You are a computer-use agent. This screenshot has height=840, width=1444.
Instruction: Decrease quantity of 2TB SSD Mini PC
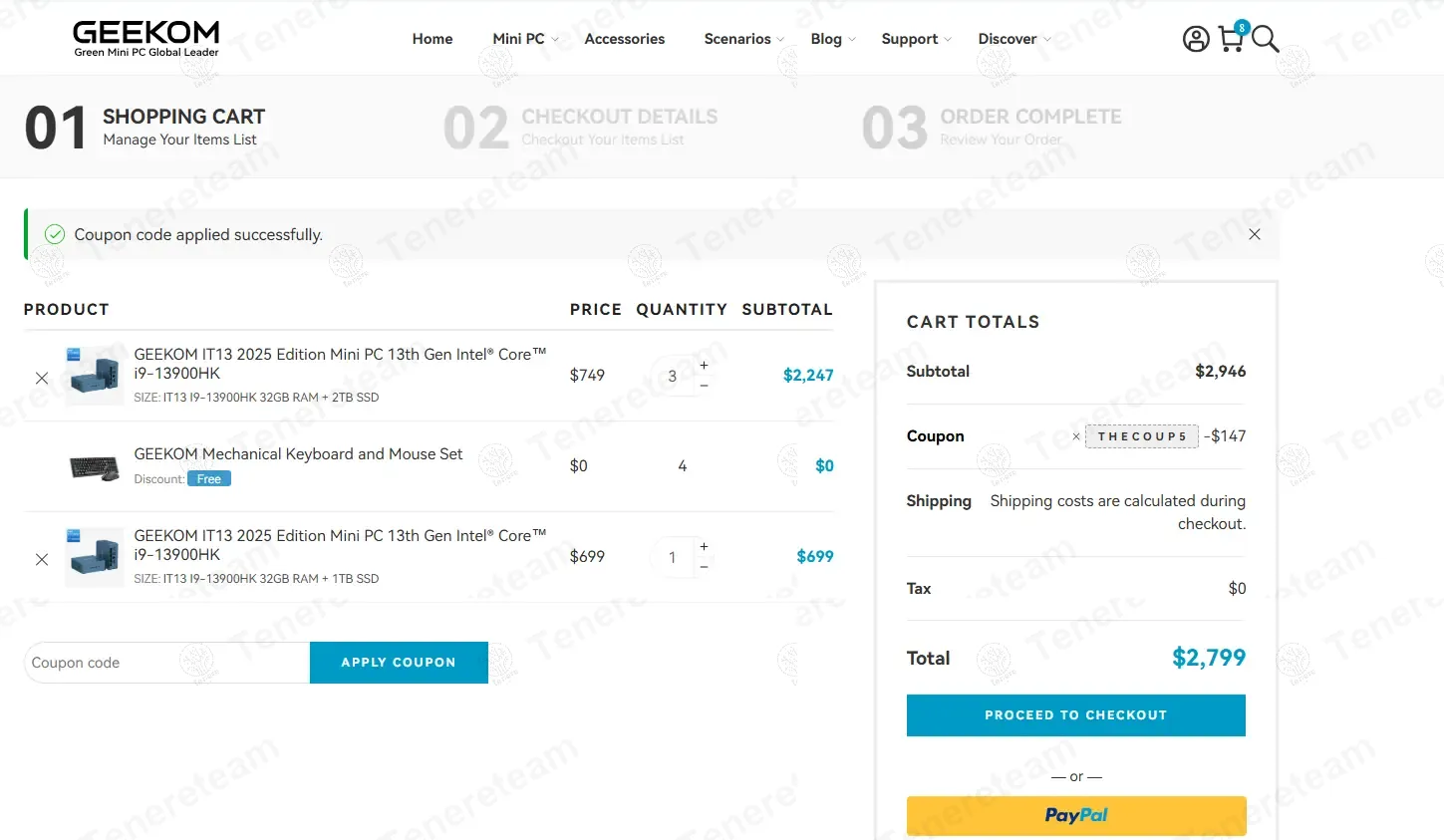(x=704, y=386)
